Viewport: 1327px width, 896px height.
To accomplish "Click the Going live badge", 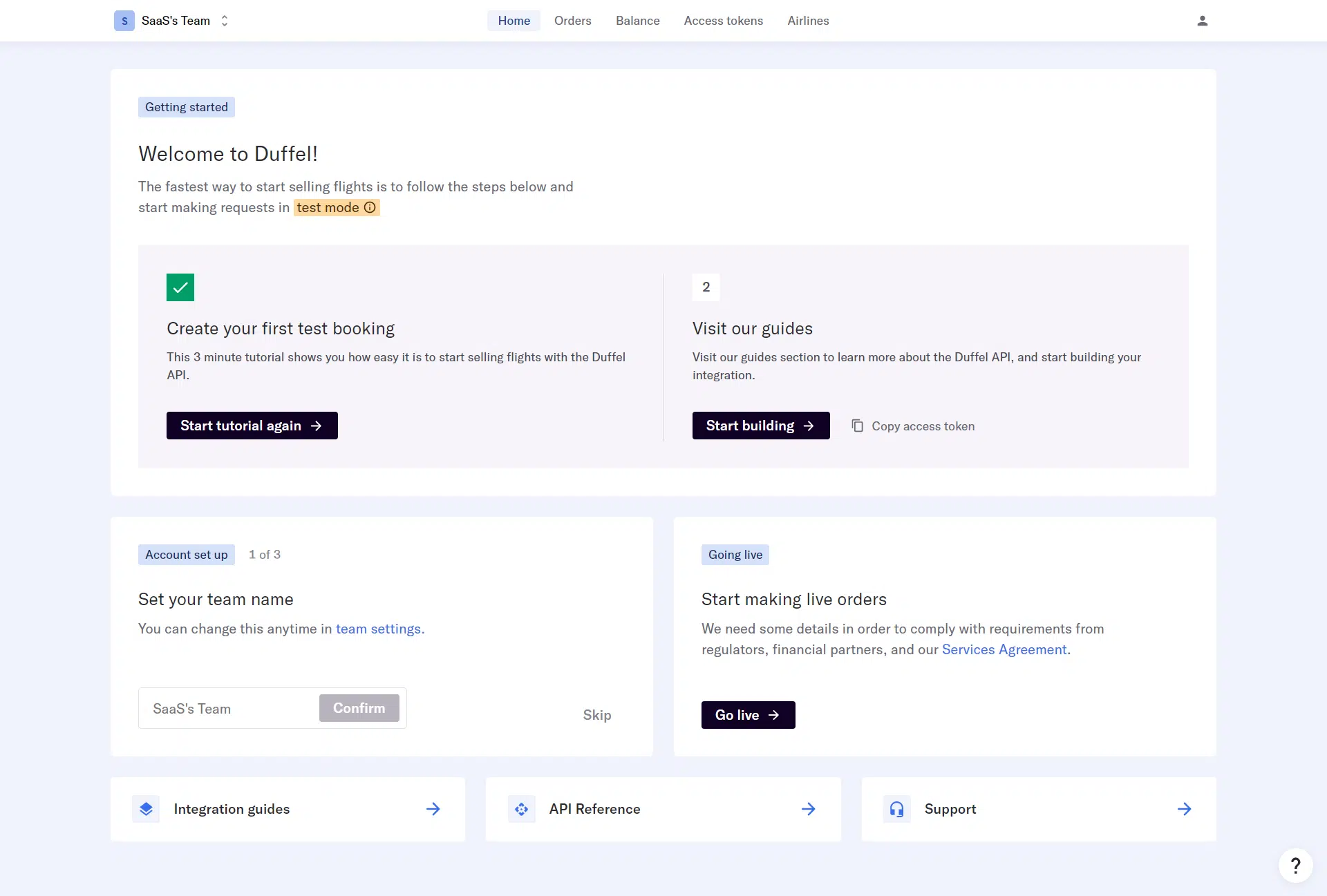I will (x=735, y=555).
